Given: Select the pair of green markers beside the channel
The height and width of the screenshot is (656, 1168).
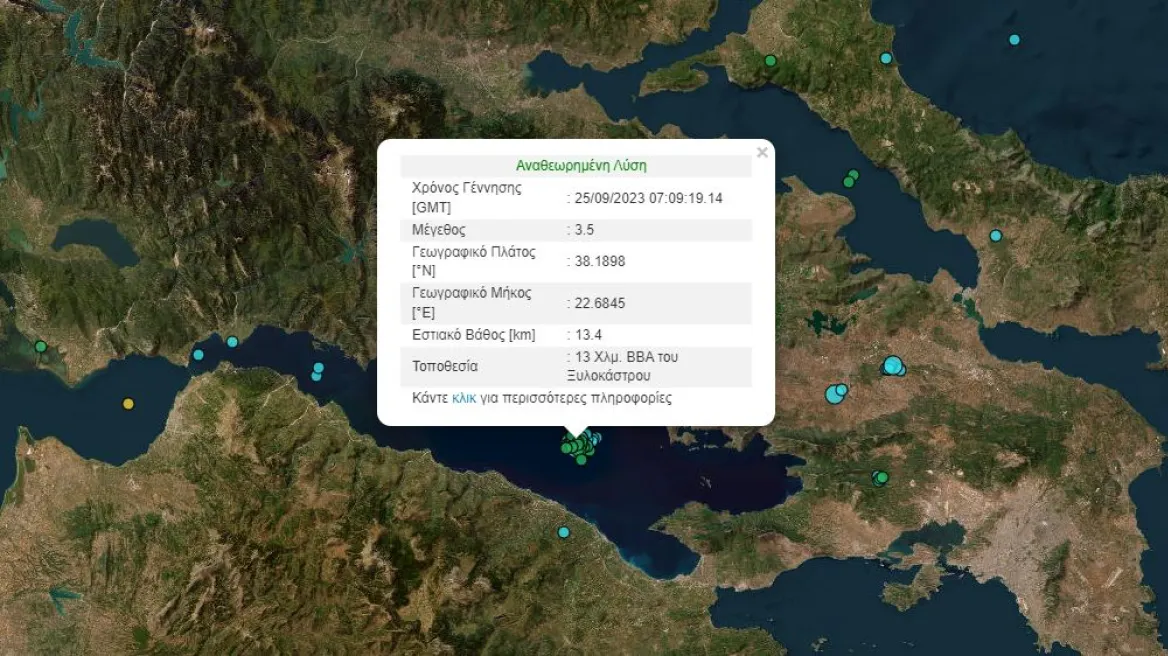Looking at the screenshot, I should pos(851,179).
